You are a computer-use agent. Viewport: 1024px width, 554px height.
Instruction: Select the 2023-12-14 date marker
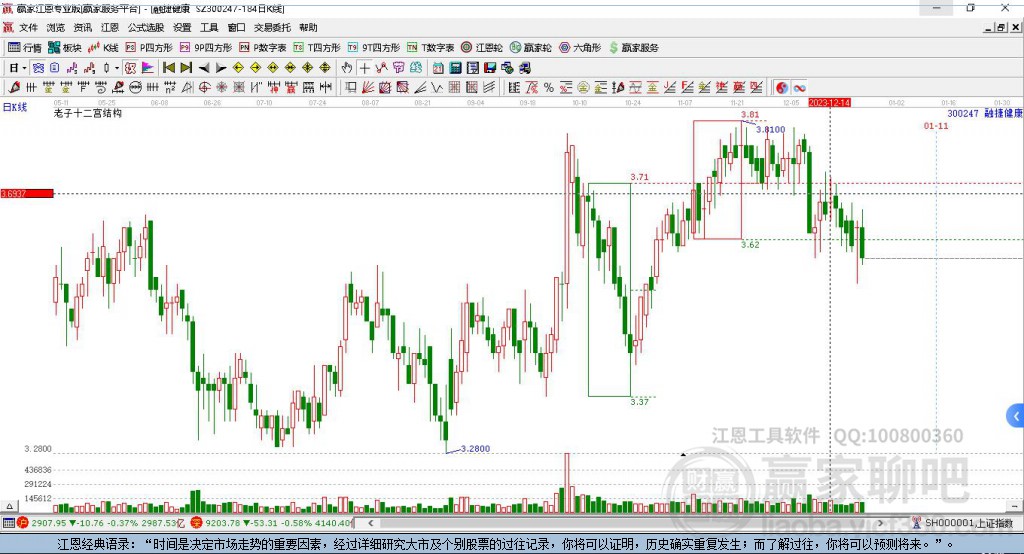coord(829,103)
